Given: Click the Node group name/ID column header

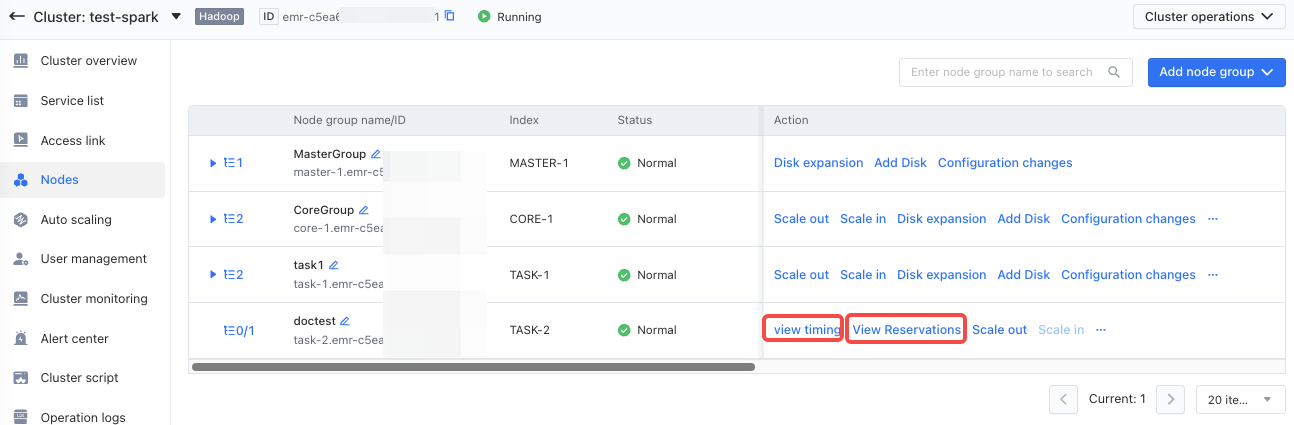Looking at the screenshot, I should (349, 120).
